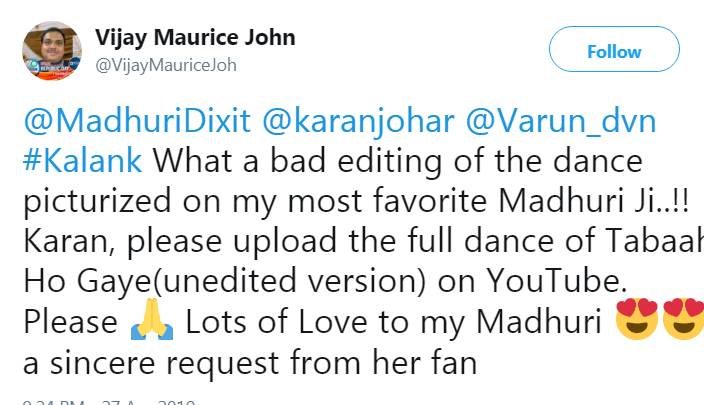Click the @VijayMauriceJoh handle

[165, 64]
